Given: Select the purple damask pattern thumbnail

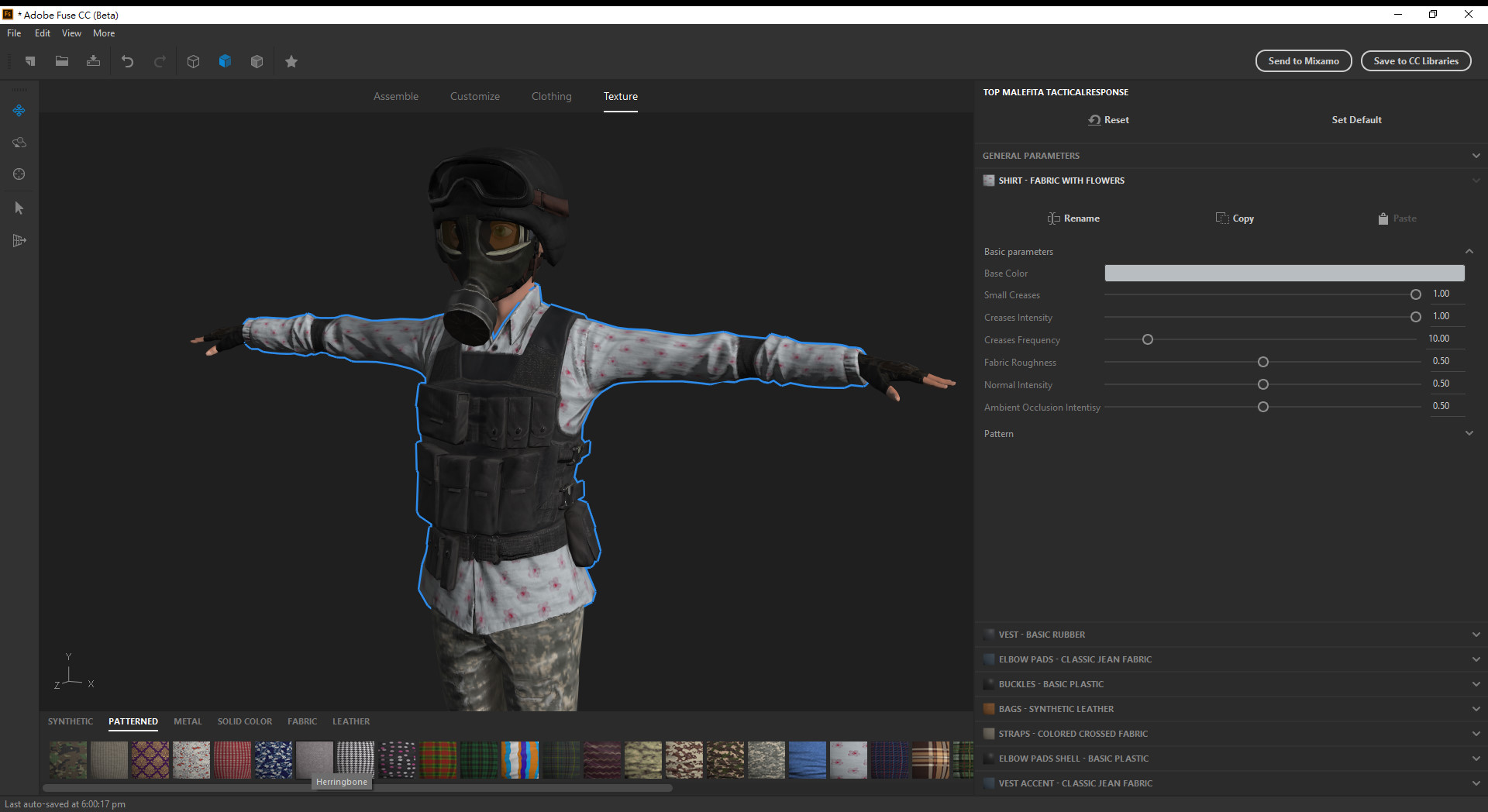Looking at the screenshot, I should [150, 760].
